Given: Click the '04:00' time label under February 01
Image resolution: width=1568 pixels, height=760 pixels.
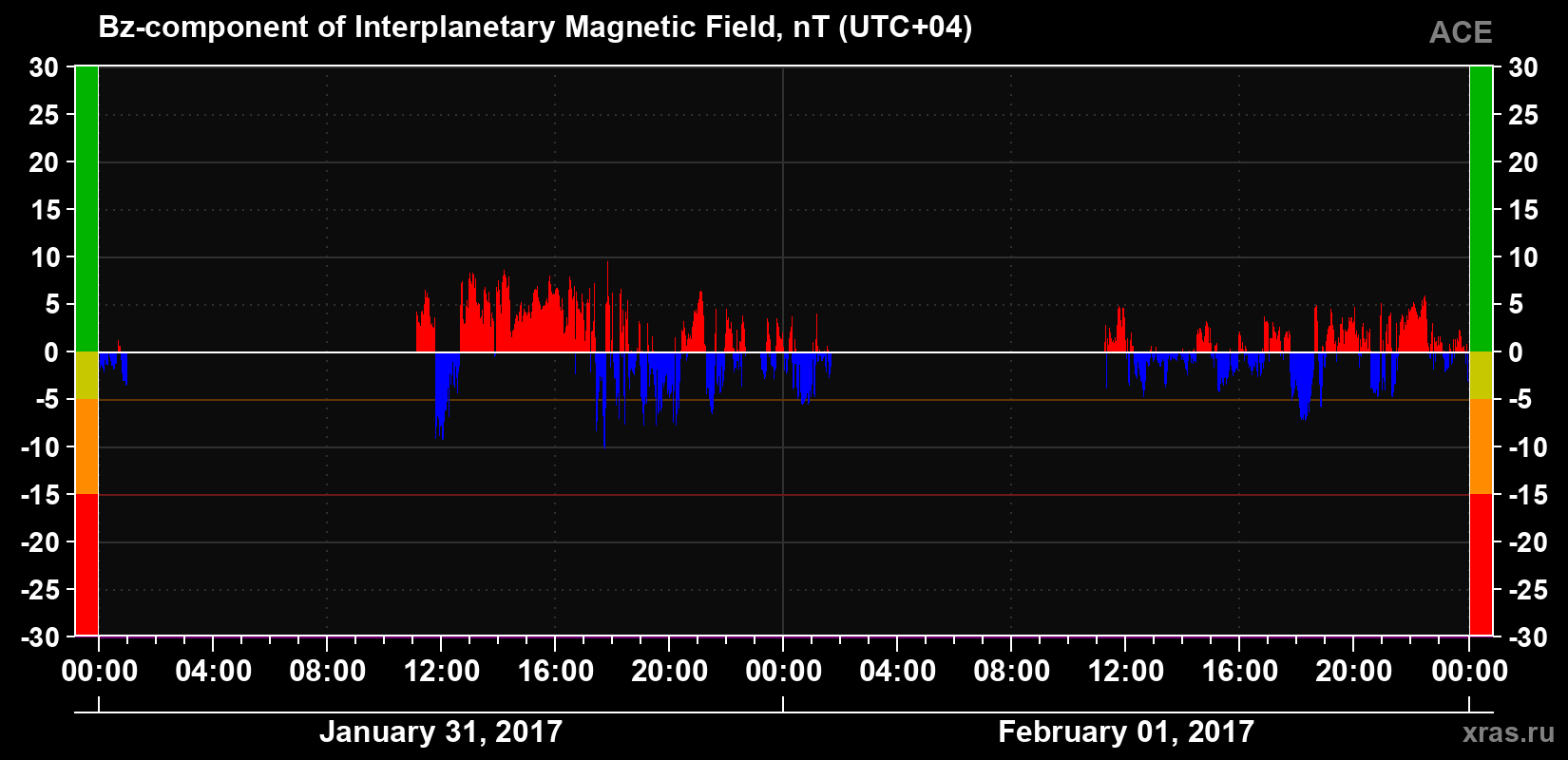Looking at the screenshot, I should [x=898, y=671].
